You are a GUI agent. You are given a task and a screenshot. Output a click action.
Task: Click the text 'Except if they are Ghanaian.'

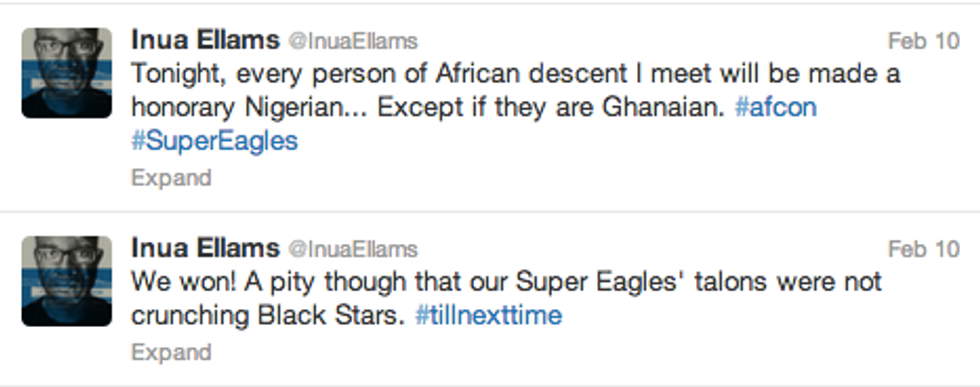(x=550, y=108)
